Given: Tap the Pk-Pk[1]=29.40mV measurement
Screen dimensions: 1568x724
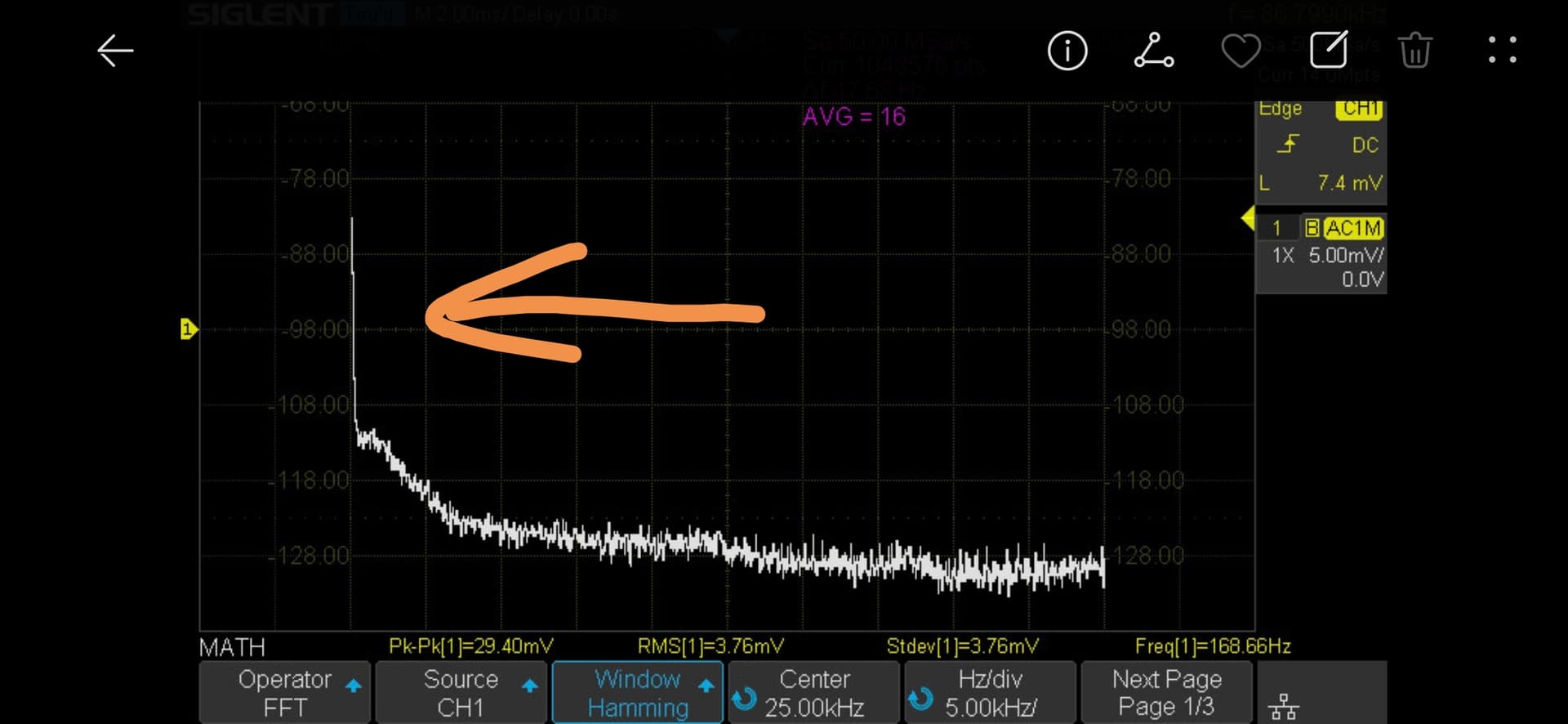Looking at the screenshot, I should click(x=471, y=646).
